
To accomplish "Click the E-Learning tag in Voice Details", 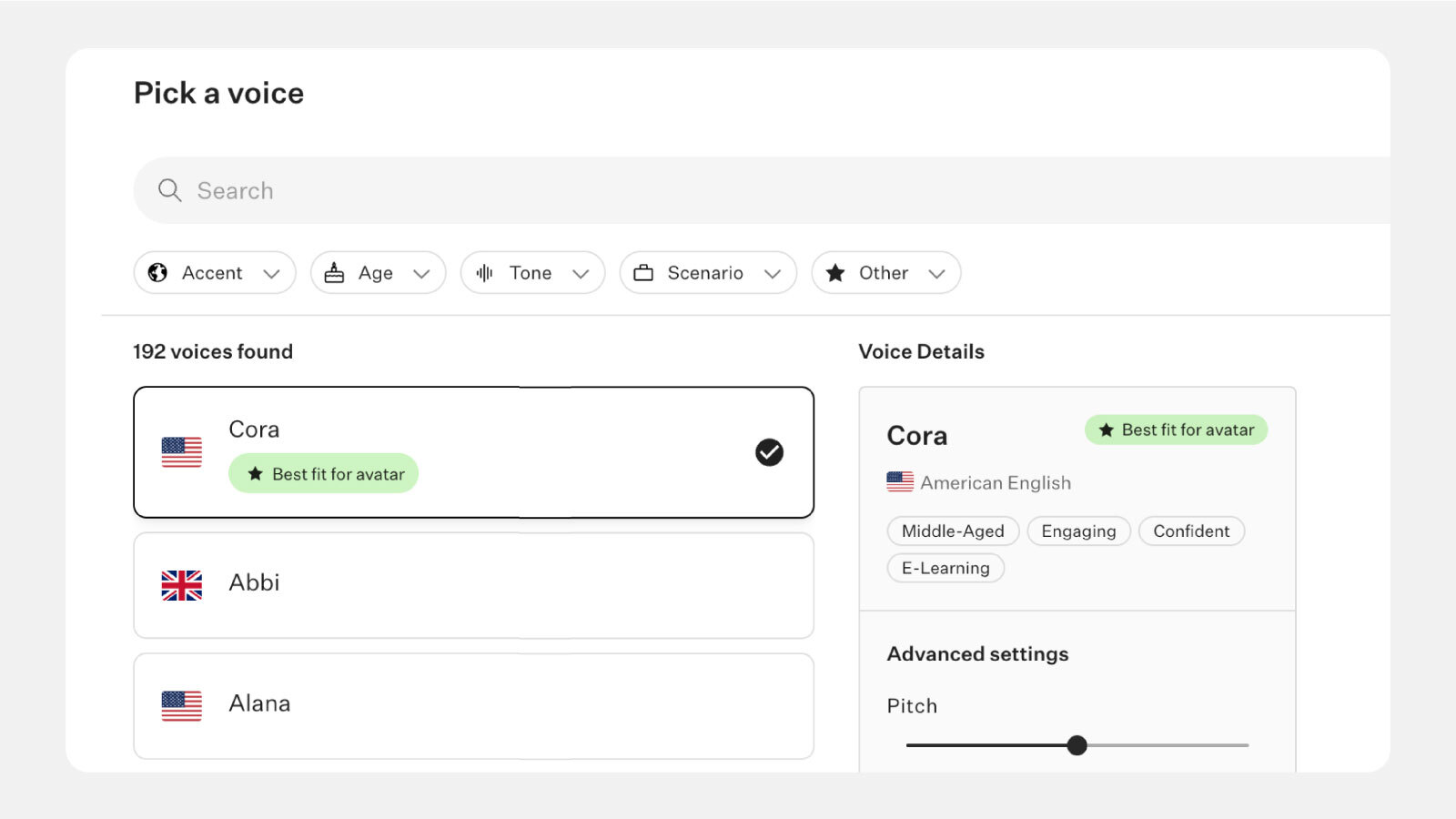I will (945, 568).
